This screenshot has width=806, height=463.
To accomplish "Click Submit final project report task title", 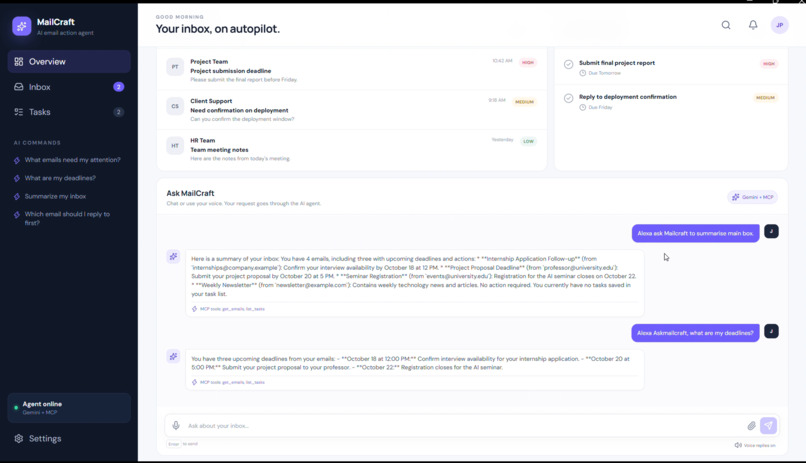I will (617, 63).
